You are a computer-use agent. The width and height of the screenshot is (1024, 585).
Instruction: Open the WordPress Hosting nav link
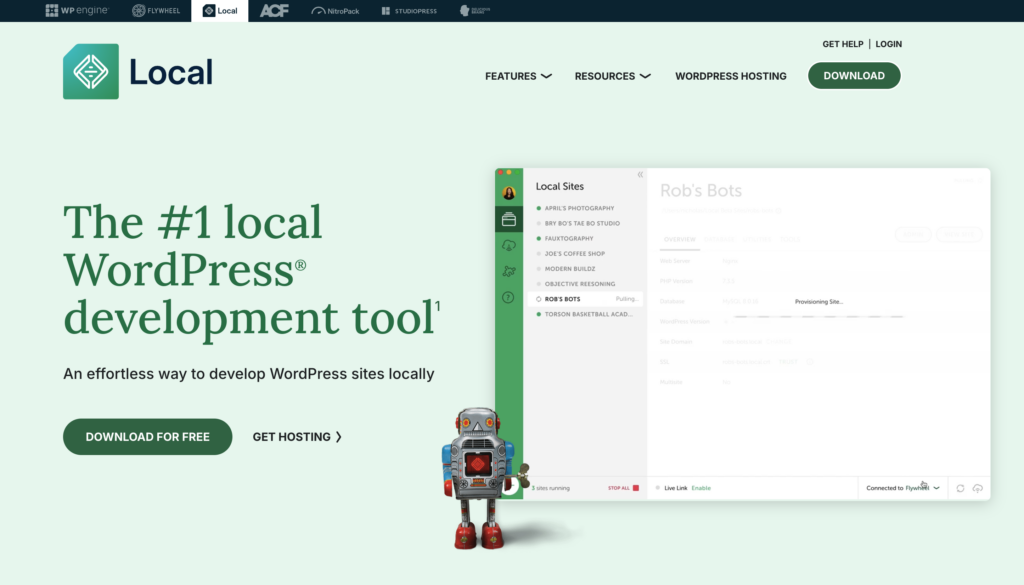pos(730,76)
